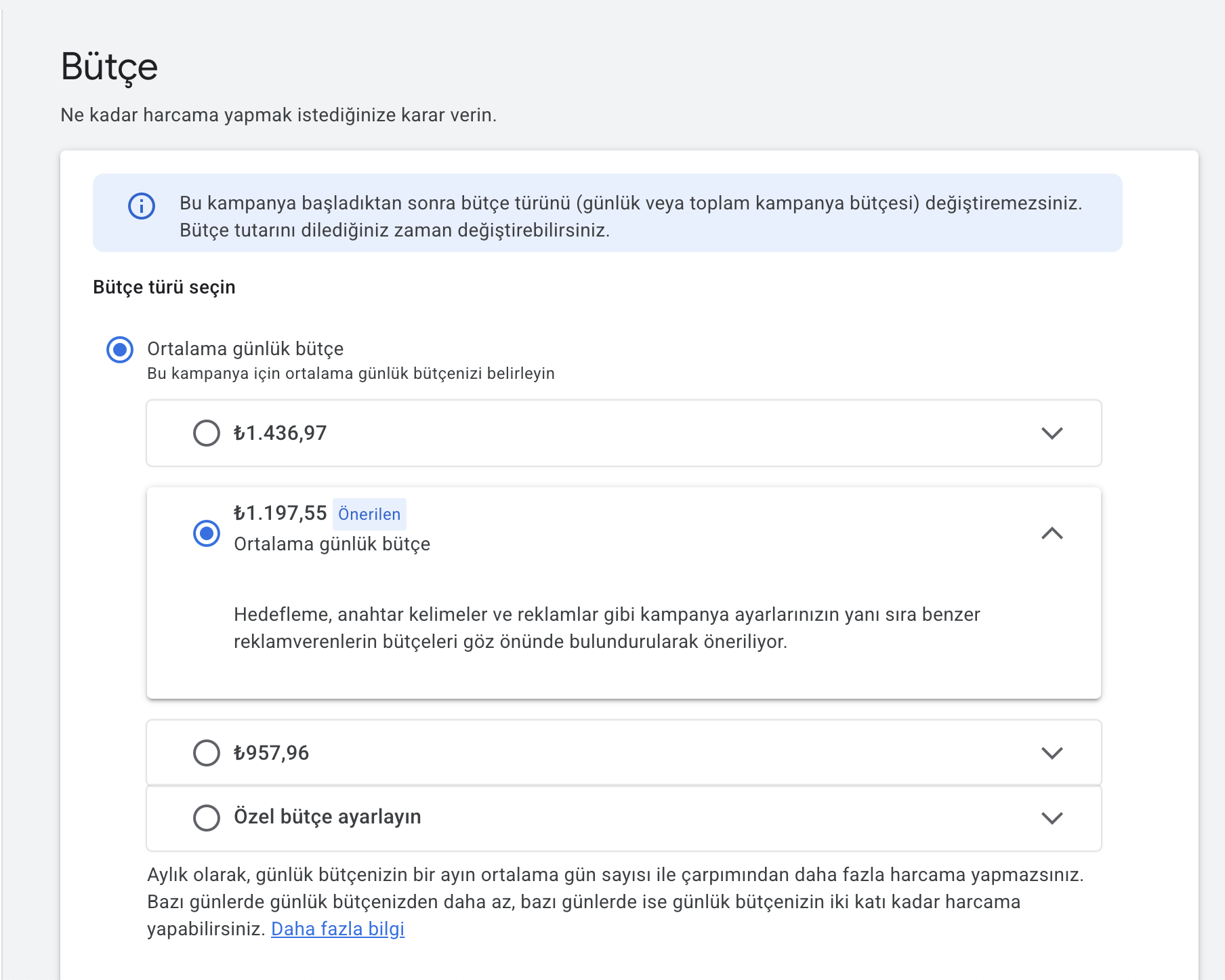This screenshot has height=980, width=1225.
Task: Click the Ne kadar harcama yapmak subtitle
Action: 278,115
